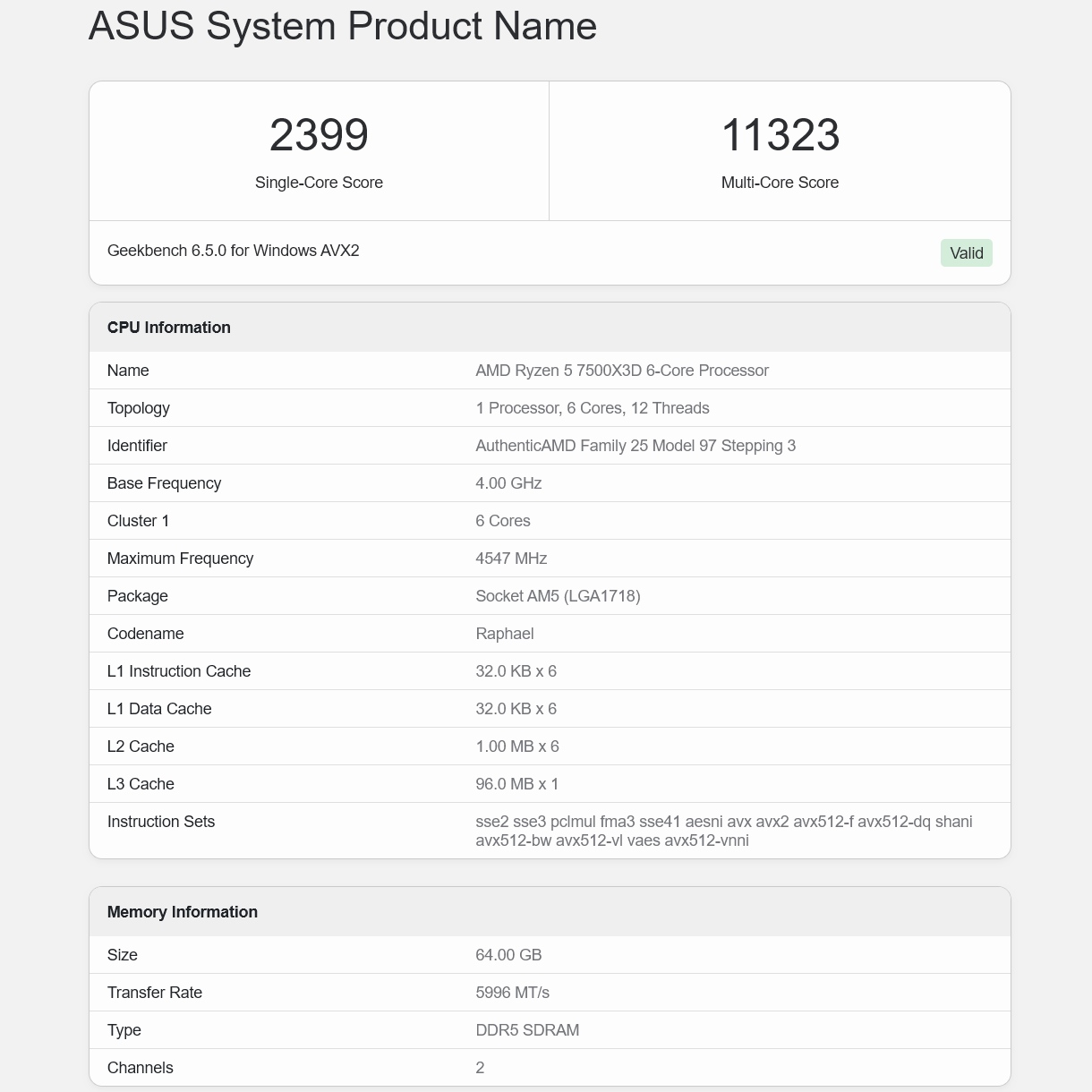Click the "Geekbench 6.5.0 for Windows AVX2" text
Viewport: 1092px width, 1092px height.
(x=233, y=251)
